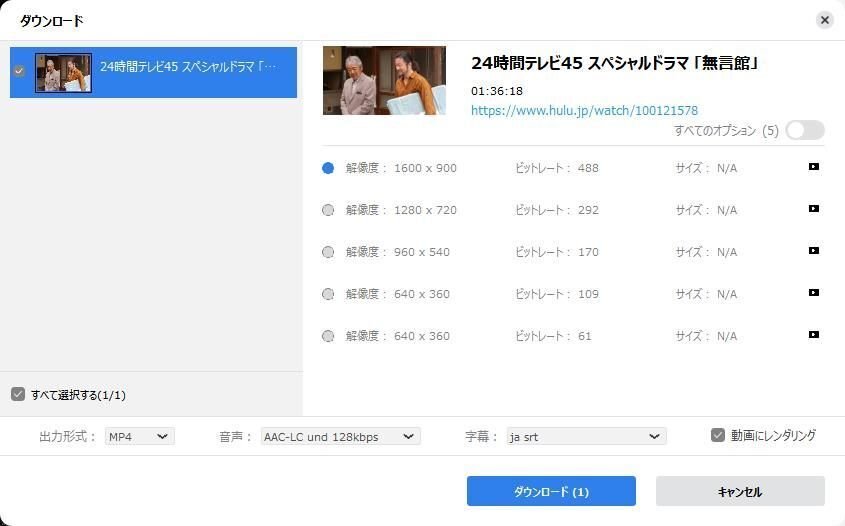Pick the 640 x 360 option with bitrate 61
Screen dimensions: 845x526
point(328,336)
